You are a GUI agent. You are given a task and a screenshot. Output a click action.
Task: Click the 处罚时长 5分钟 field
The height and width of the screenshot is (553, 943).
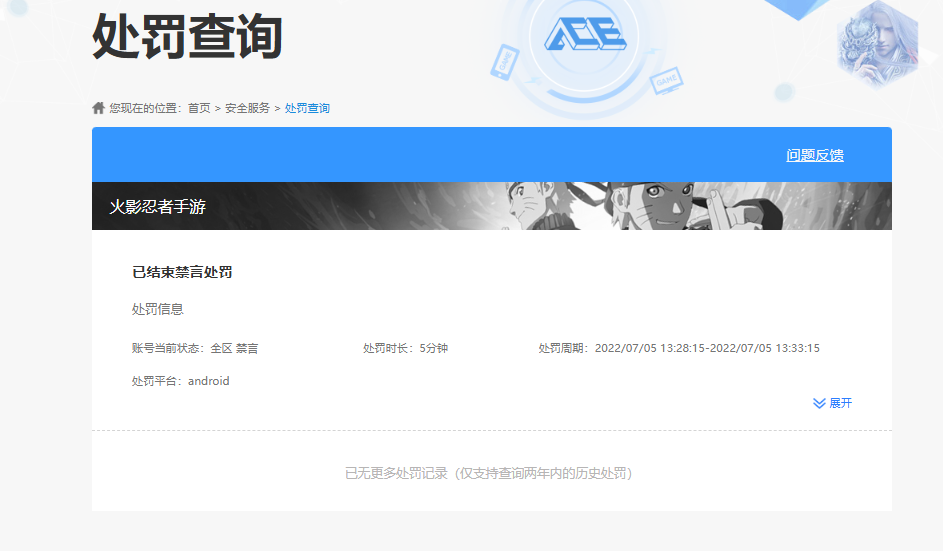405,348
